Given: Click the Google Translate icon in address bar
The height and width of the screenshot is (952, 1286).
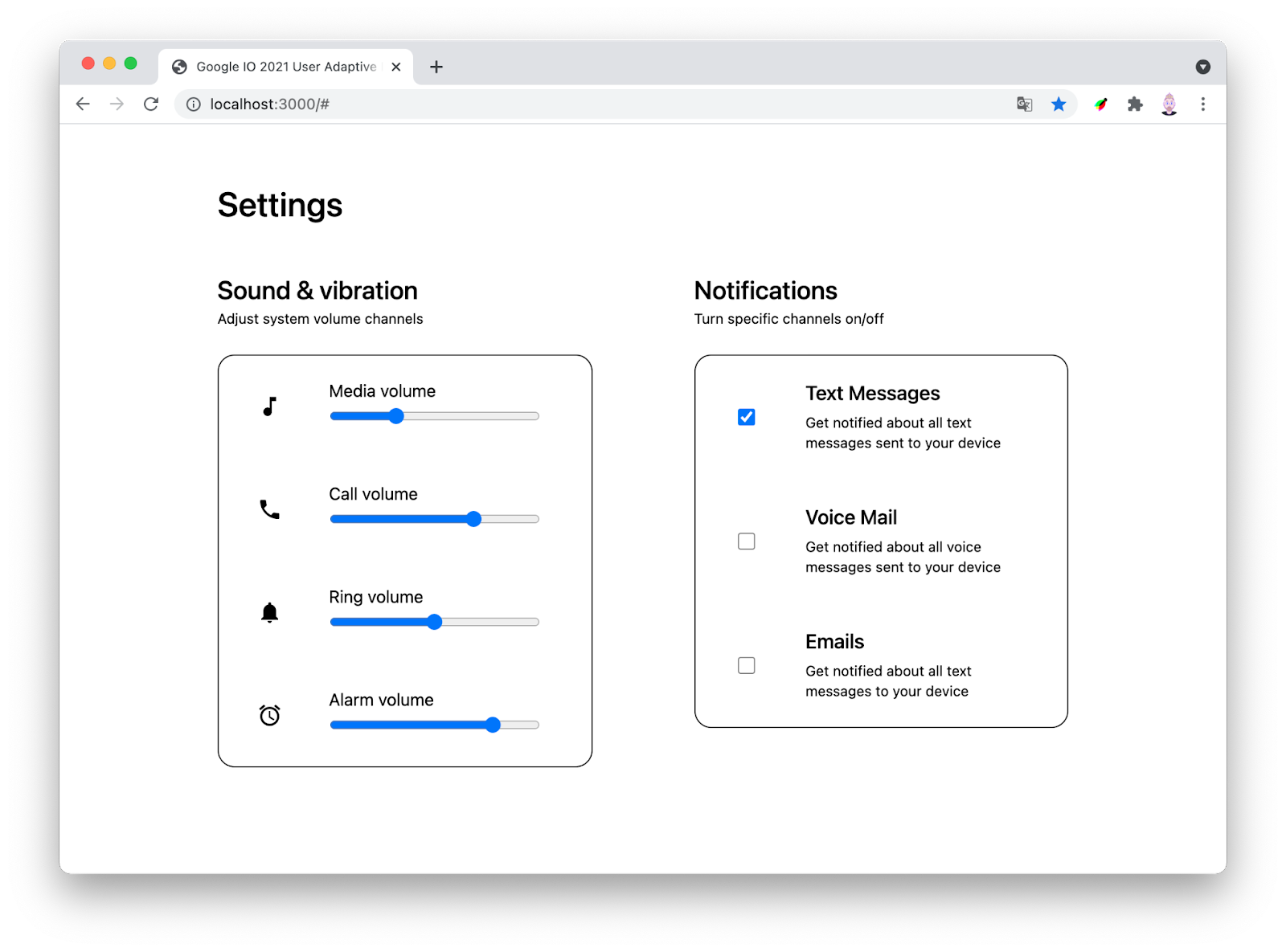Looking at the screenshot, I should [1024, 104].
